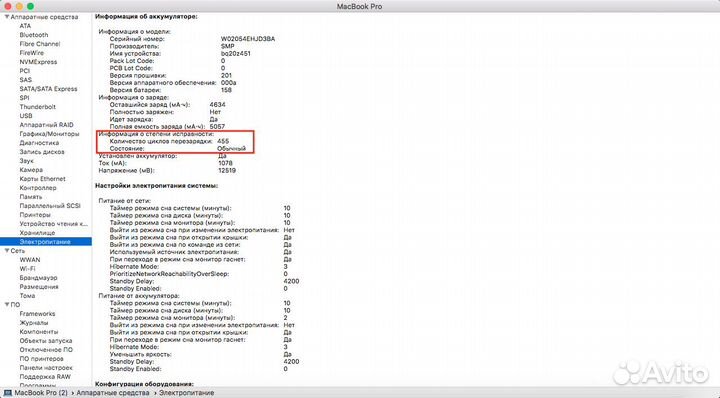Select Запись дисков item
The height and width of the screenshot is (398, 720).
tap(42, 151)
